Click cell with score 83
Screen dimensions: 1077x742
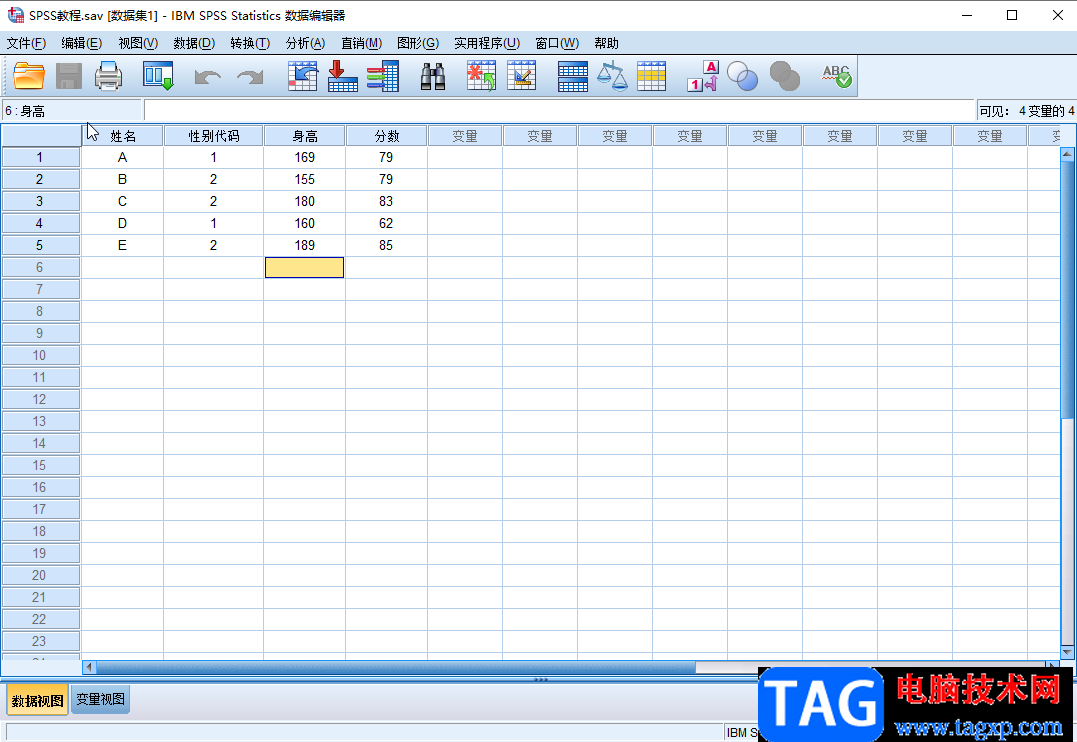(386, 201)
